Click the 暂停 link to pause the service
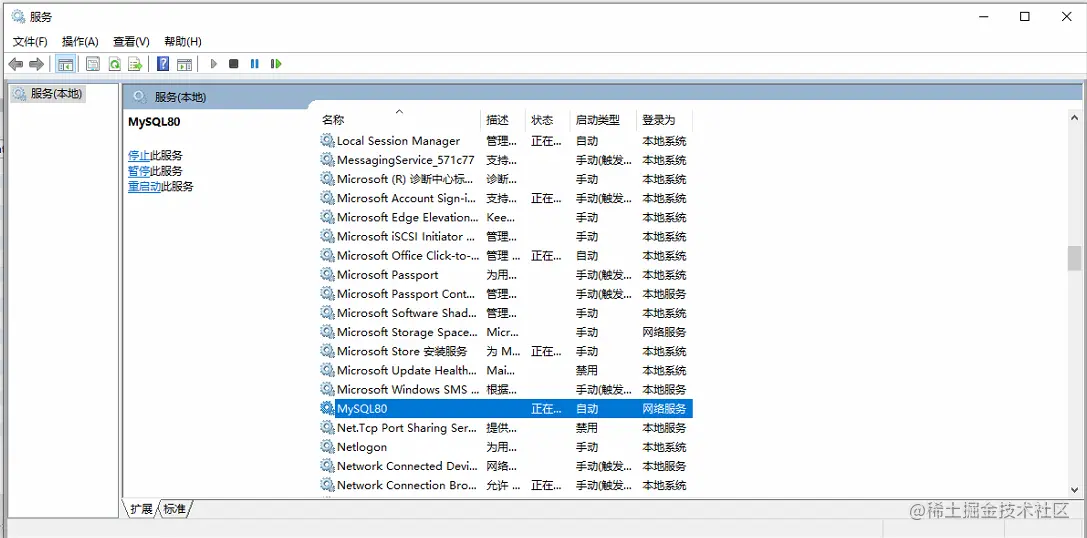Screen dimensions: 1087x538 point(139,171)
